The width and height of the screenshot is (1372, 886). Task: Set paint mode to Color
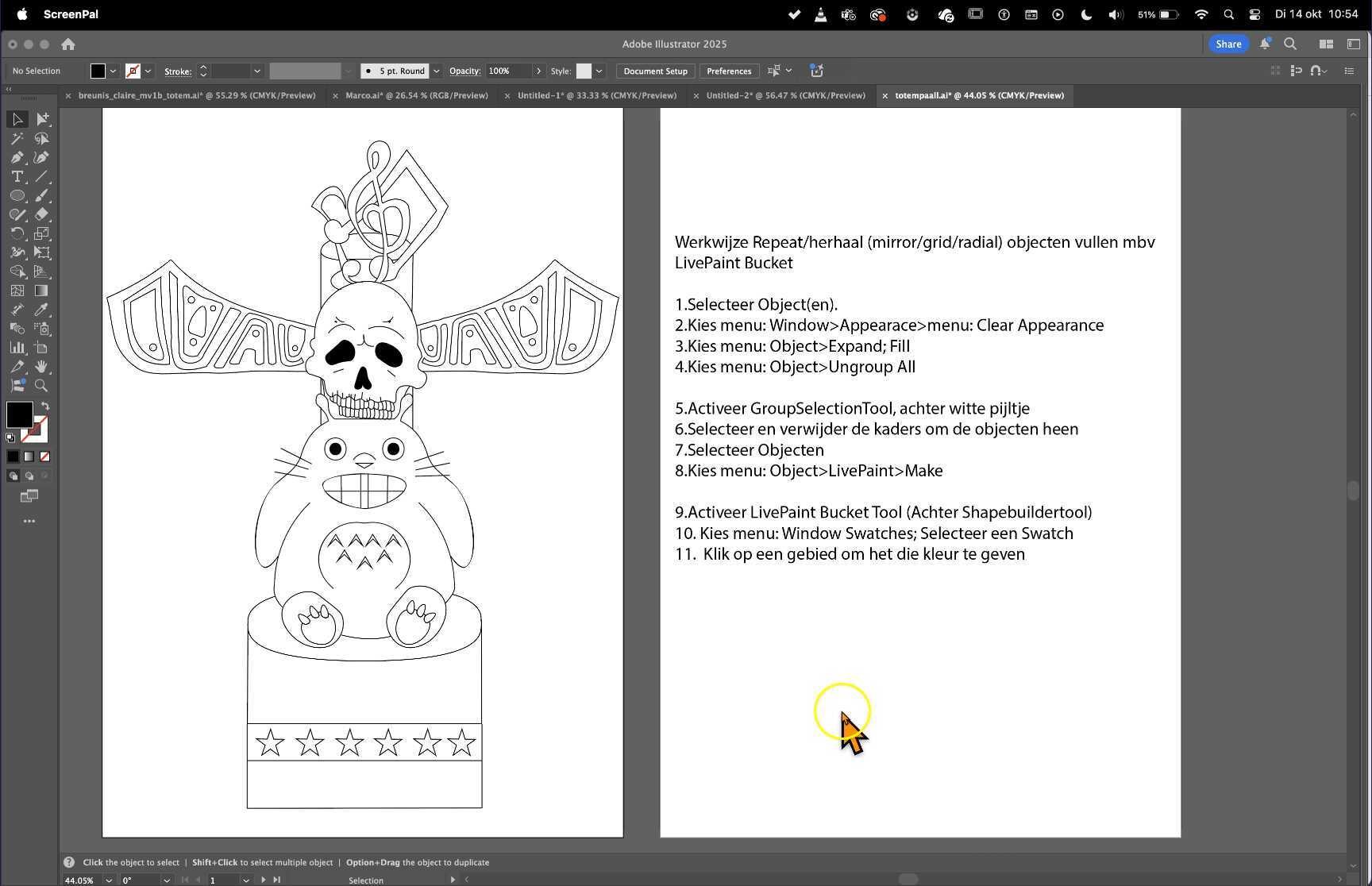(x=13, y=456)
